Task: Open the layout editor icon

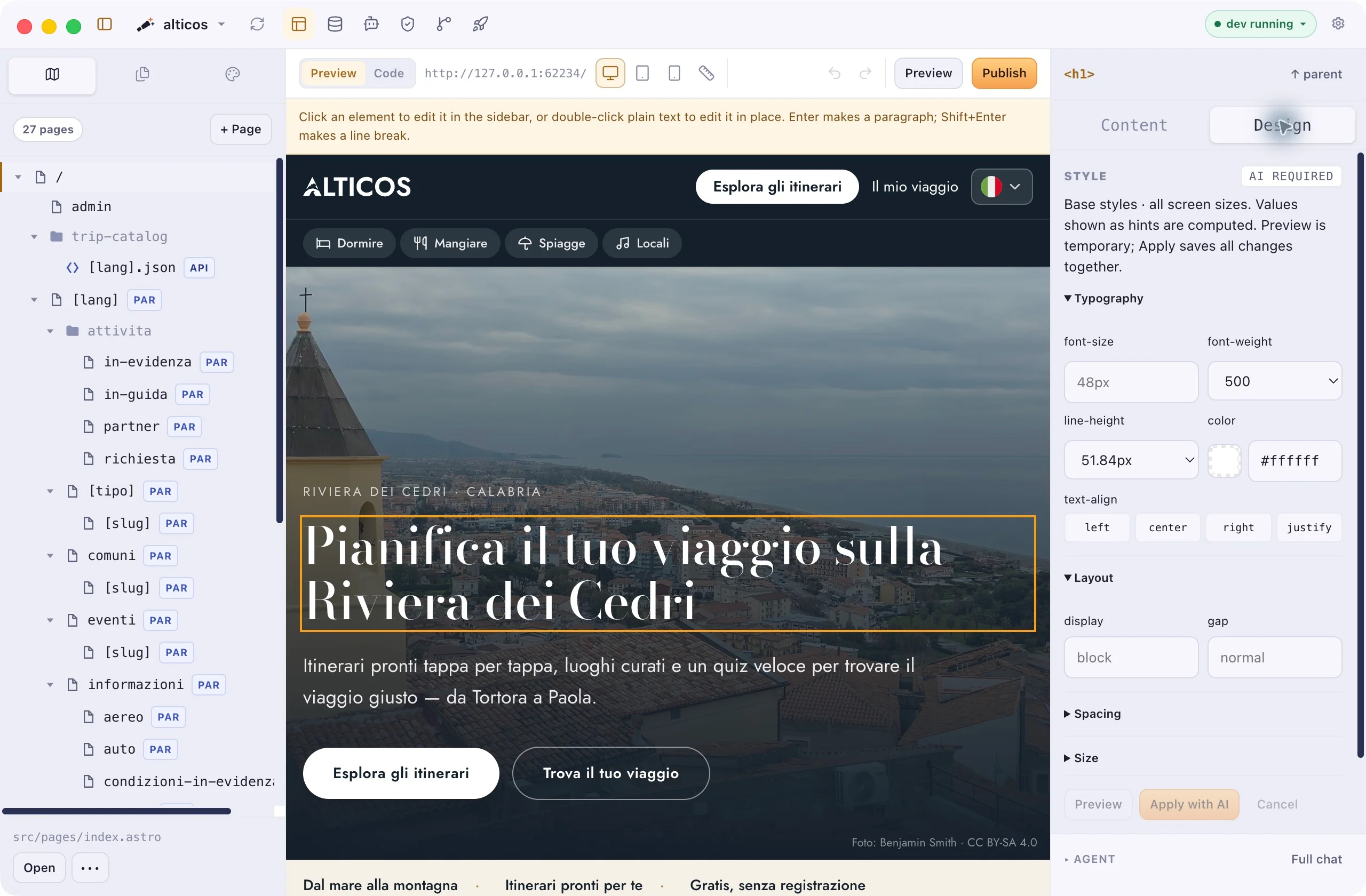Action: click(298, 24)
